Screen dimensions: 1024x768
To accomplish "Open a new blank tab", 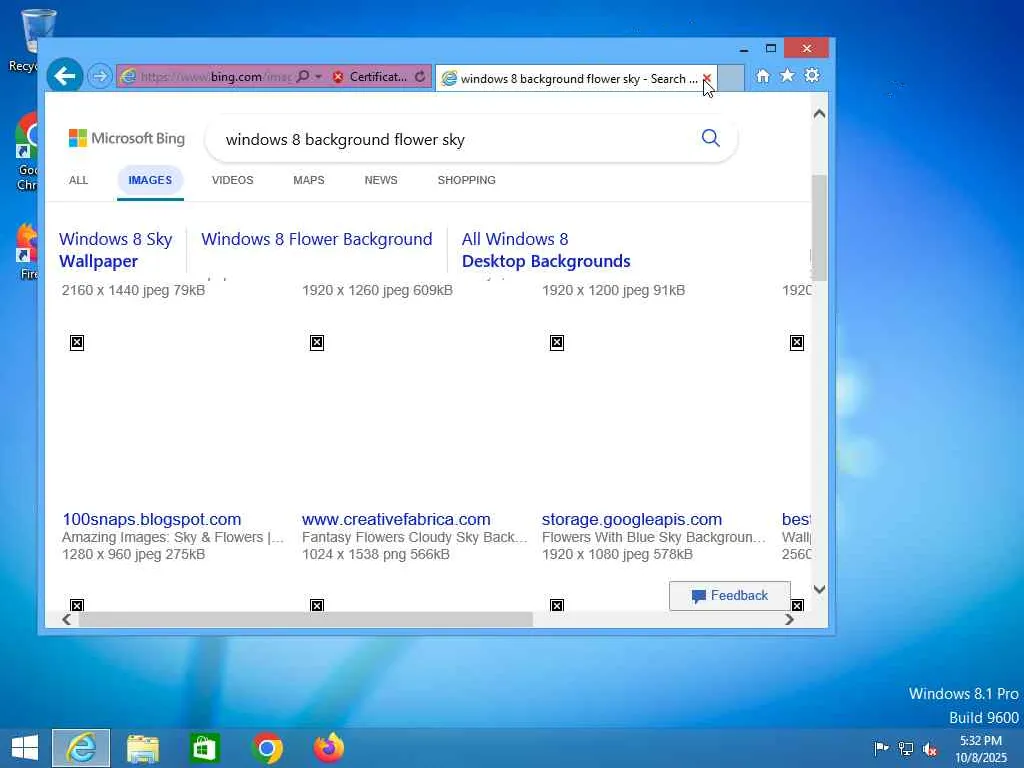I will (x=731, y=78).
